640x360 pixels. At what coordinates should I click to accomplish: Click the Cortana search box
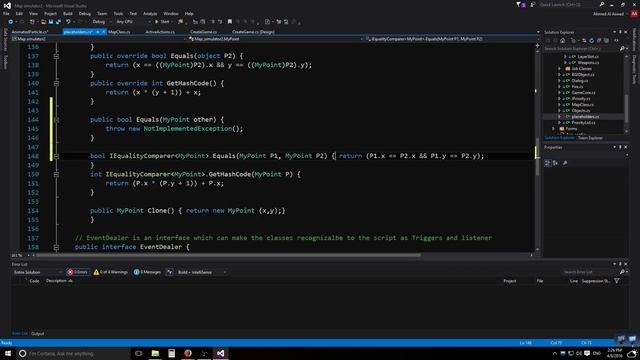pos(73,353)
